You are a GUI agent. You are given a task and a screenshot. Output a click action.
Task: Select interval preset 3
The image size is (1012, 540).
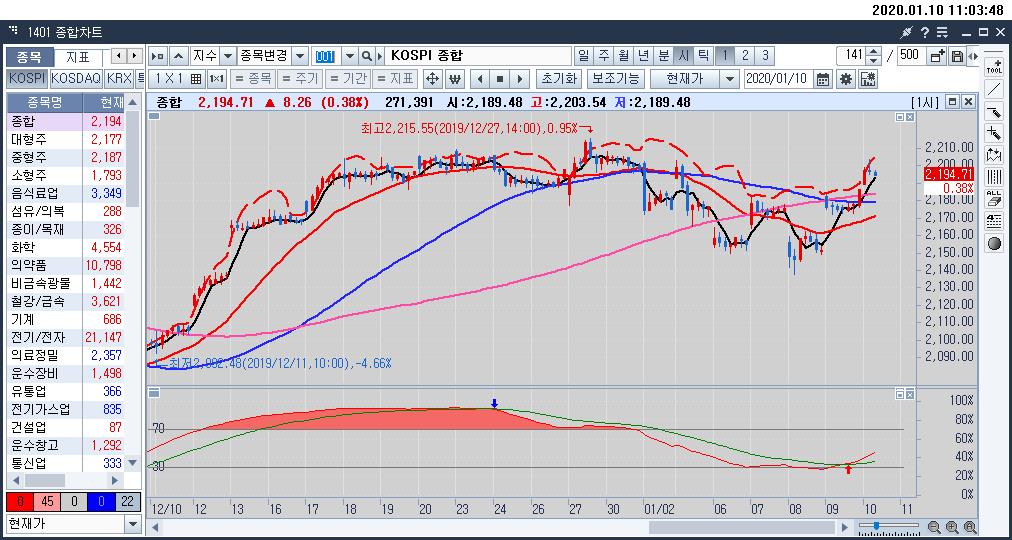(x=765, y=55)
